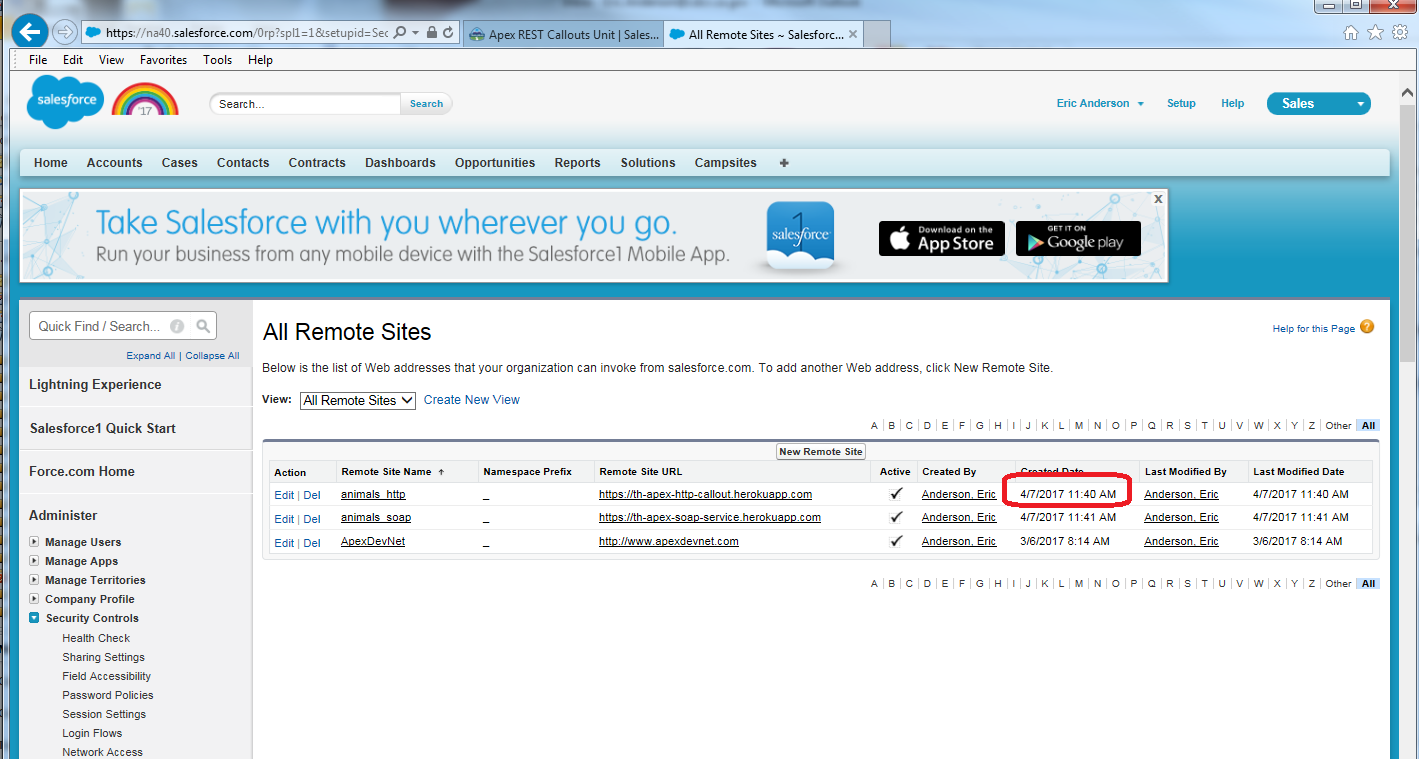Click the Download on the App Store badge

click(x=942, y=238)
